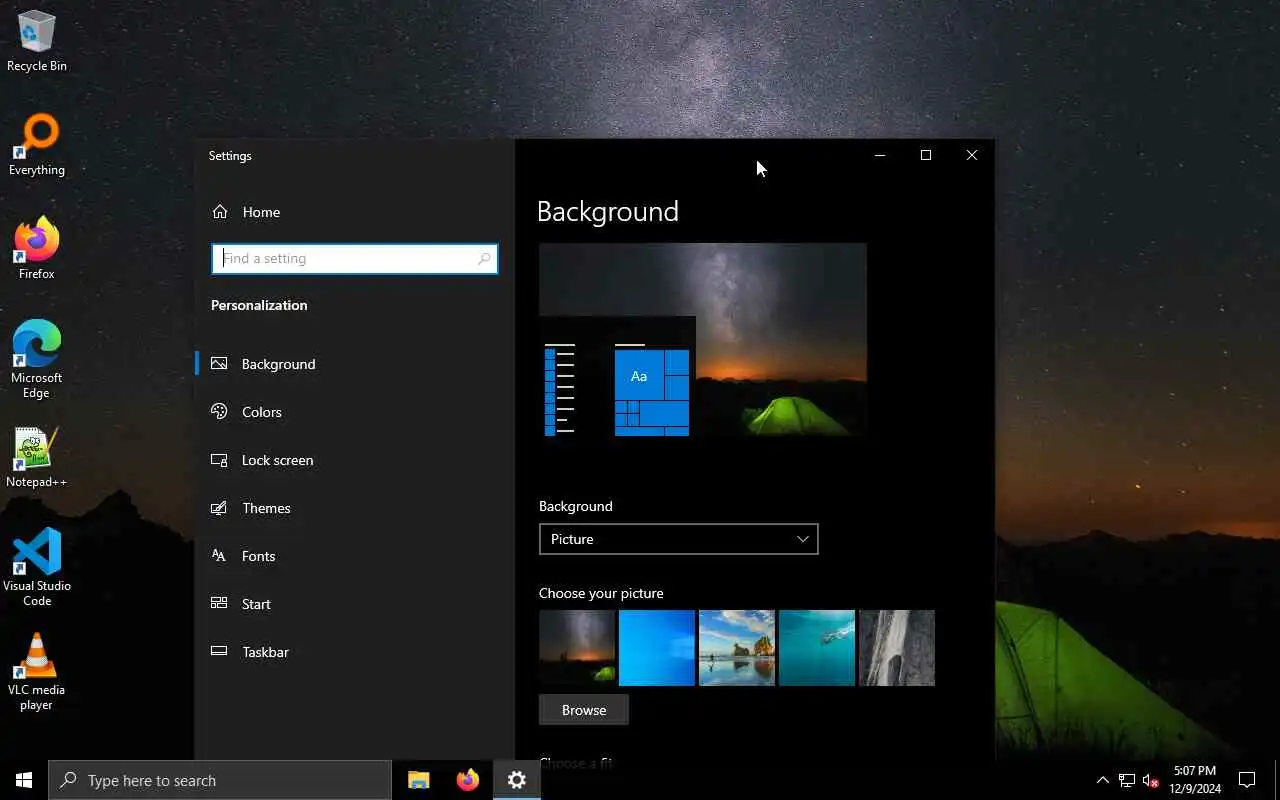Image resolution: width=1280 pixels, height=800 pixels.
Task: Maximize the Settings window
Action: coord(926,155)
